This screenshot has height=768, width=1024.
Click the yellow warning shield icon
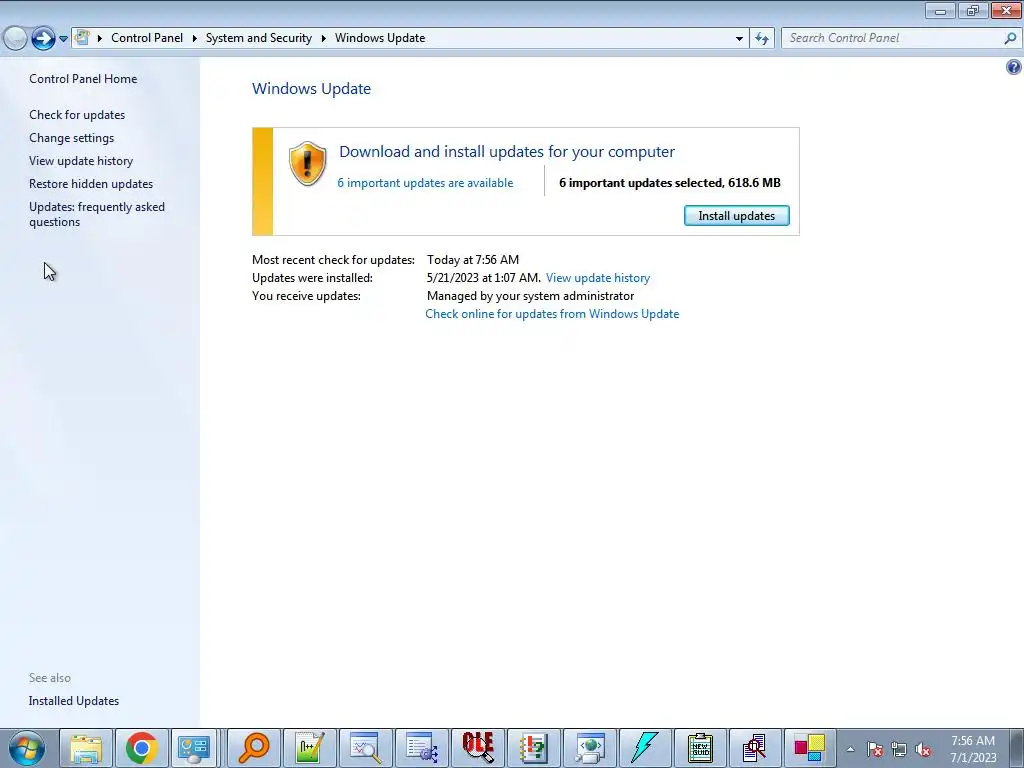(308, 163)
